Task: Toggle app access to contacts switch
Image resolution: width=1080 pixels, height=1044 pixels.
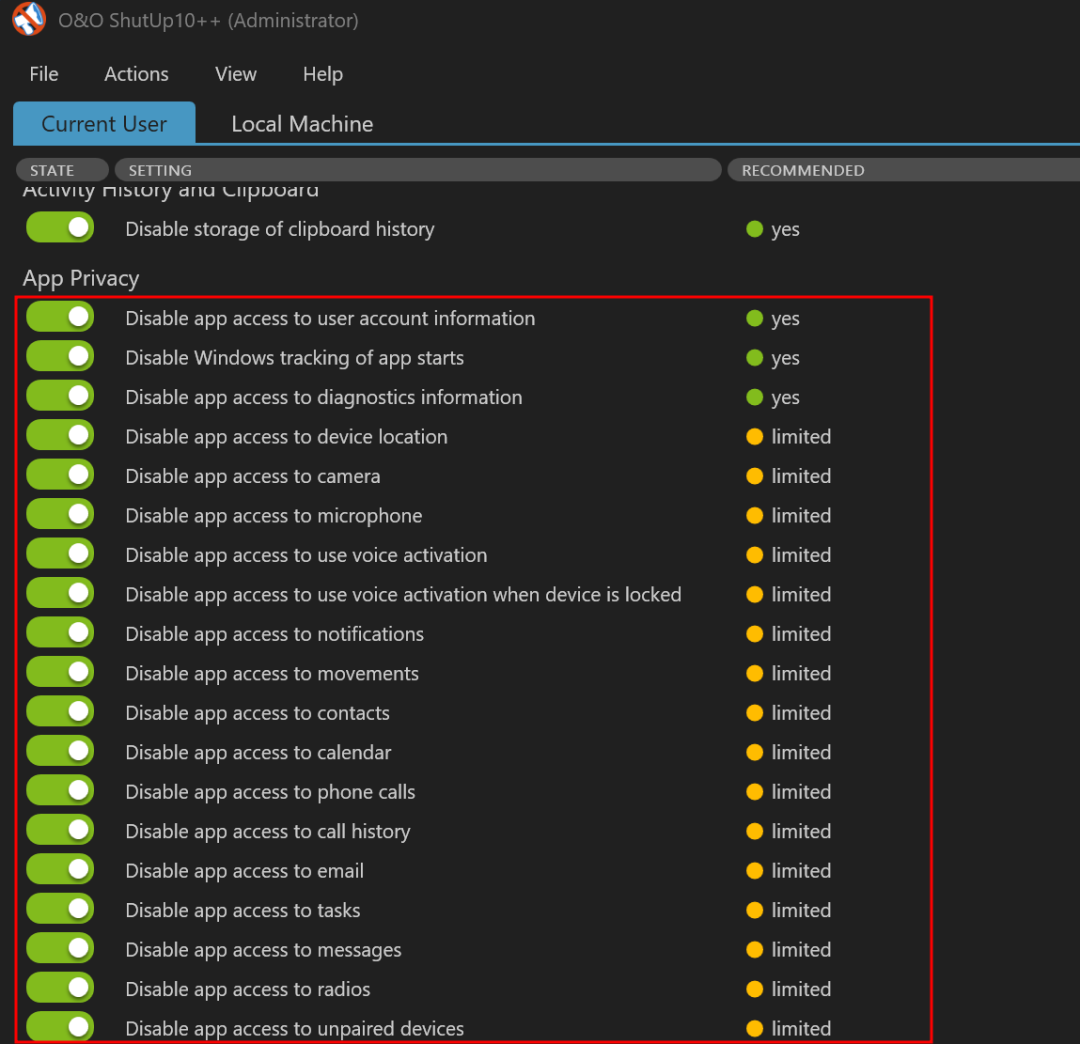Action: (60, 712)
